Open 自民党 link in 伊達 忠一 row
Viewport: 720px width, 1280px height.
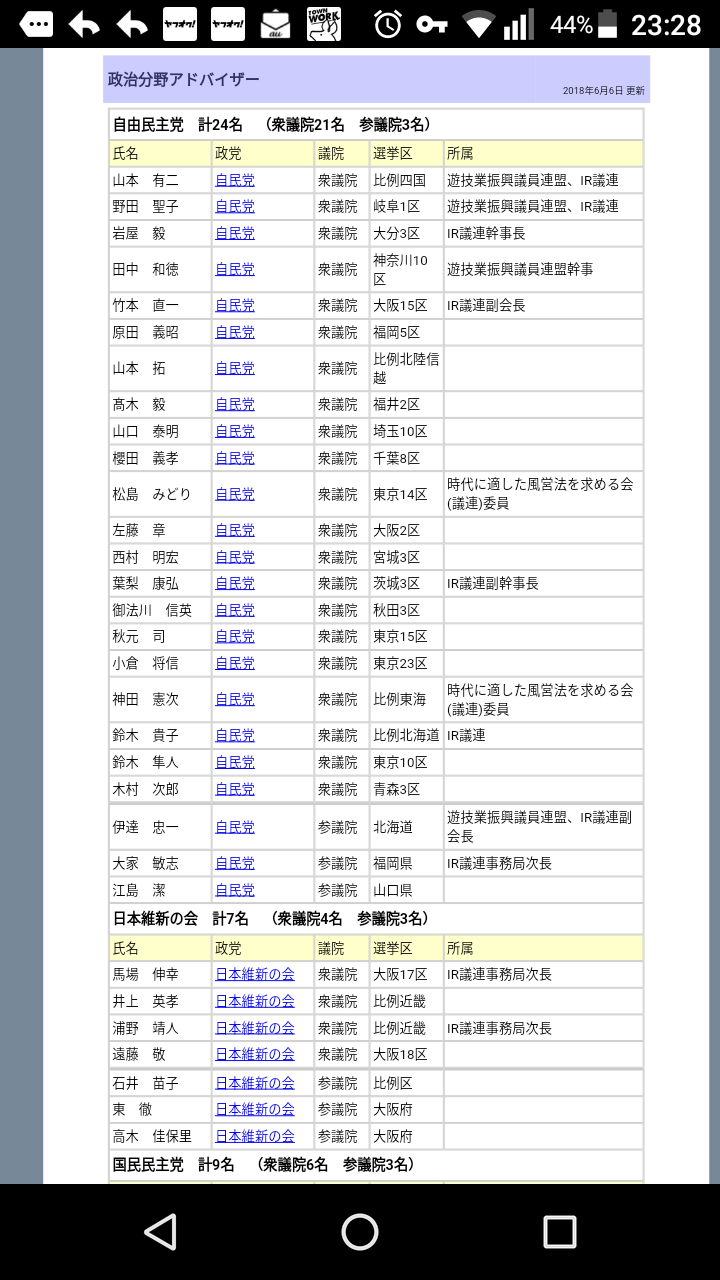(235, 827)
